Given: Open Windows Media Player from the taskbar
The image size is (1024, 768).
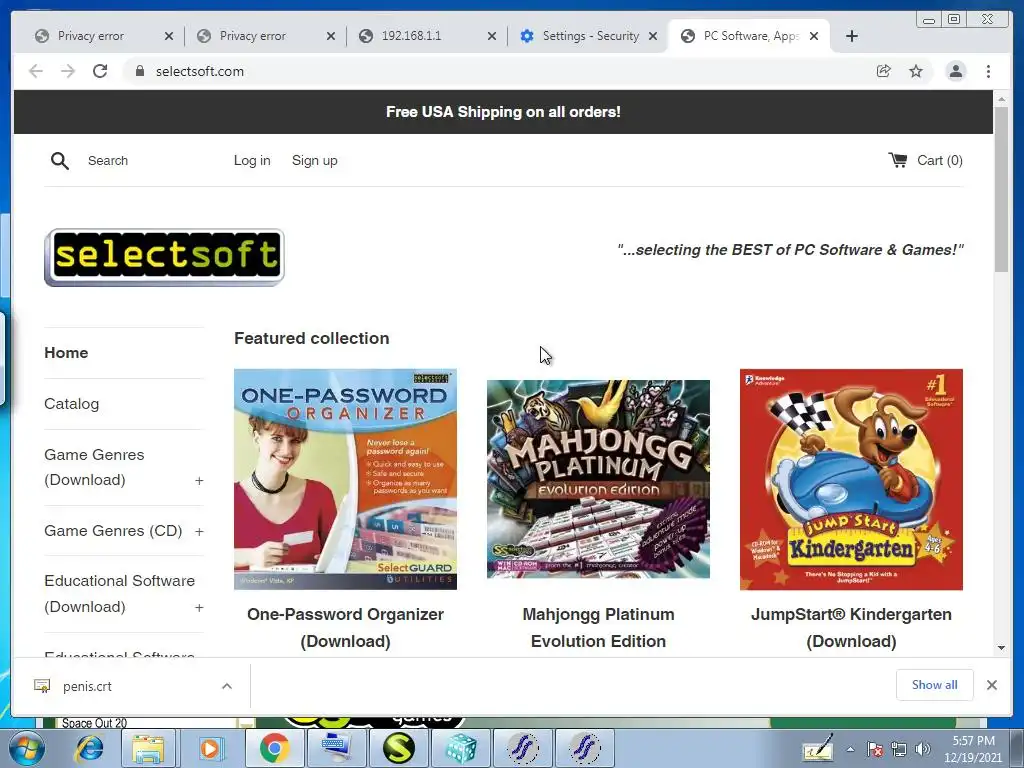Looking at the screenshot, I should pos(210,748).
